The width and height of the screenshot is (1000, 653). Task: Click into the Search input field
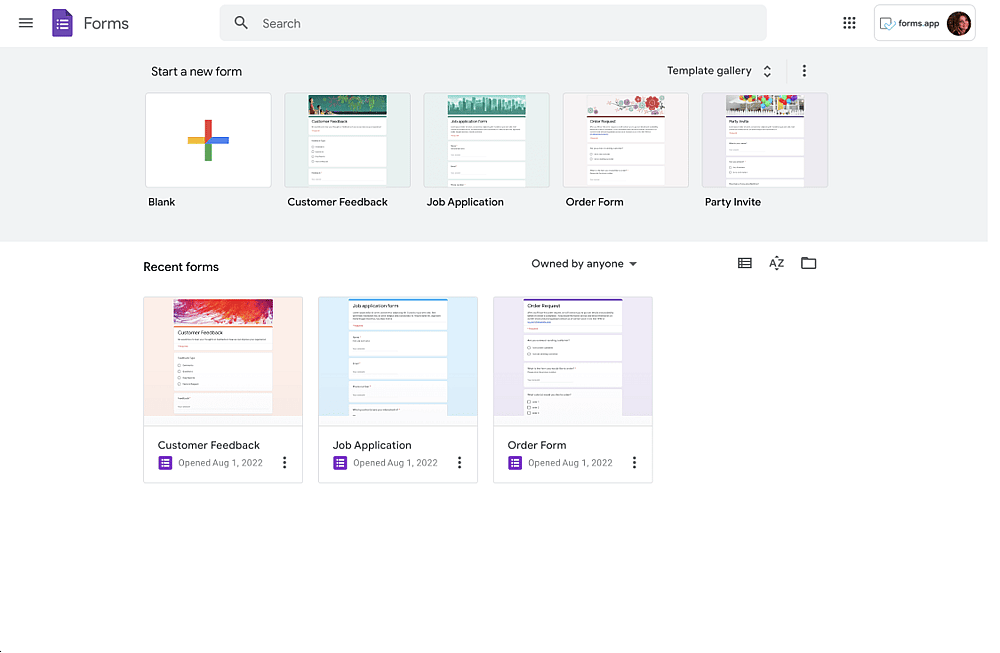coord(493,24)
